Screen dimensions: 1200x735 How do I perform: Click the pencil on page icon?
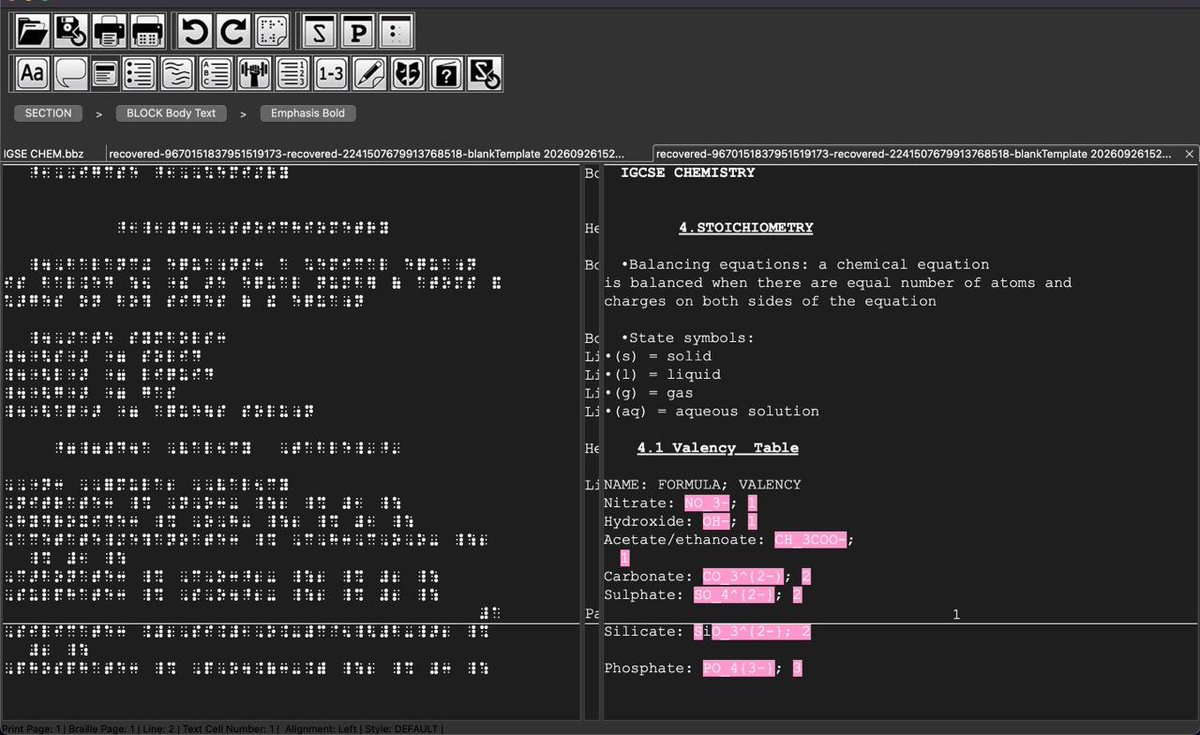(369, 73)
